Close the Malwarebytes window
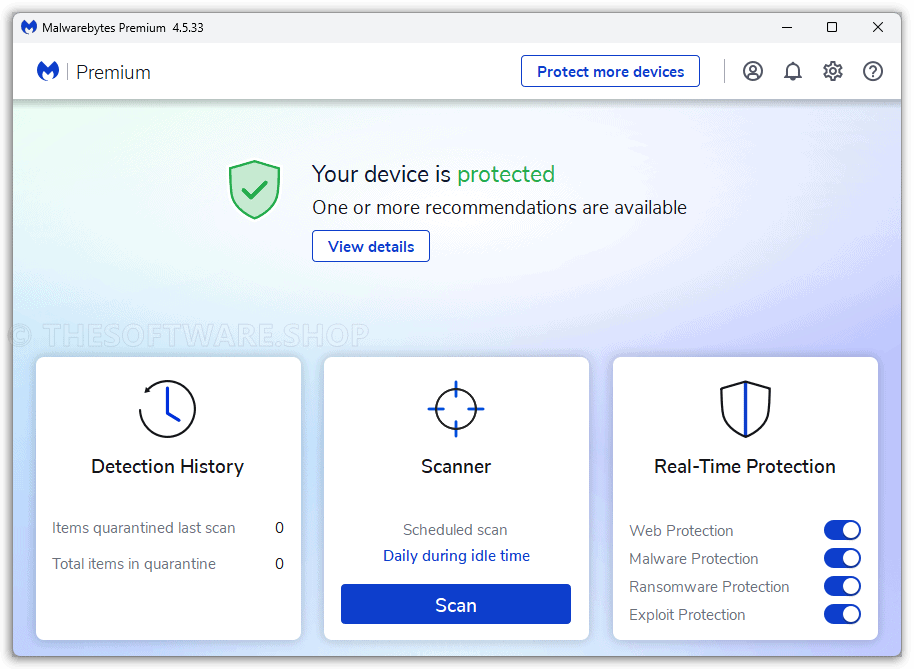Image resolution: width=914 pixels, height=669 pixels. tap(877, 27)
